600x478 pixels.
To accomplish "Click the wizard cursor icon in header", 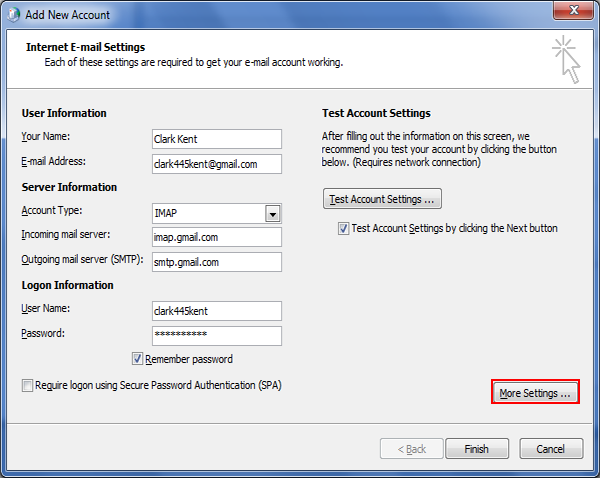I will (566, 59).
